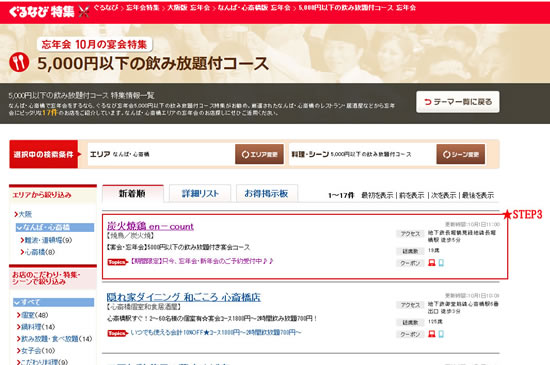Open the ぐるなび breadcrumb link
550x365 pixels.
click(106, 8)
